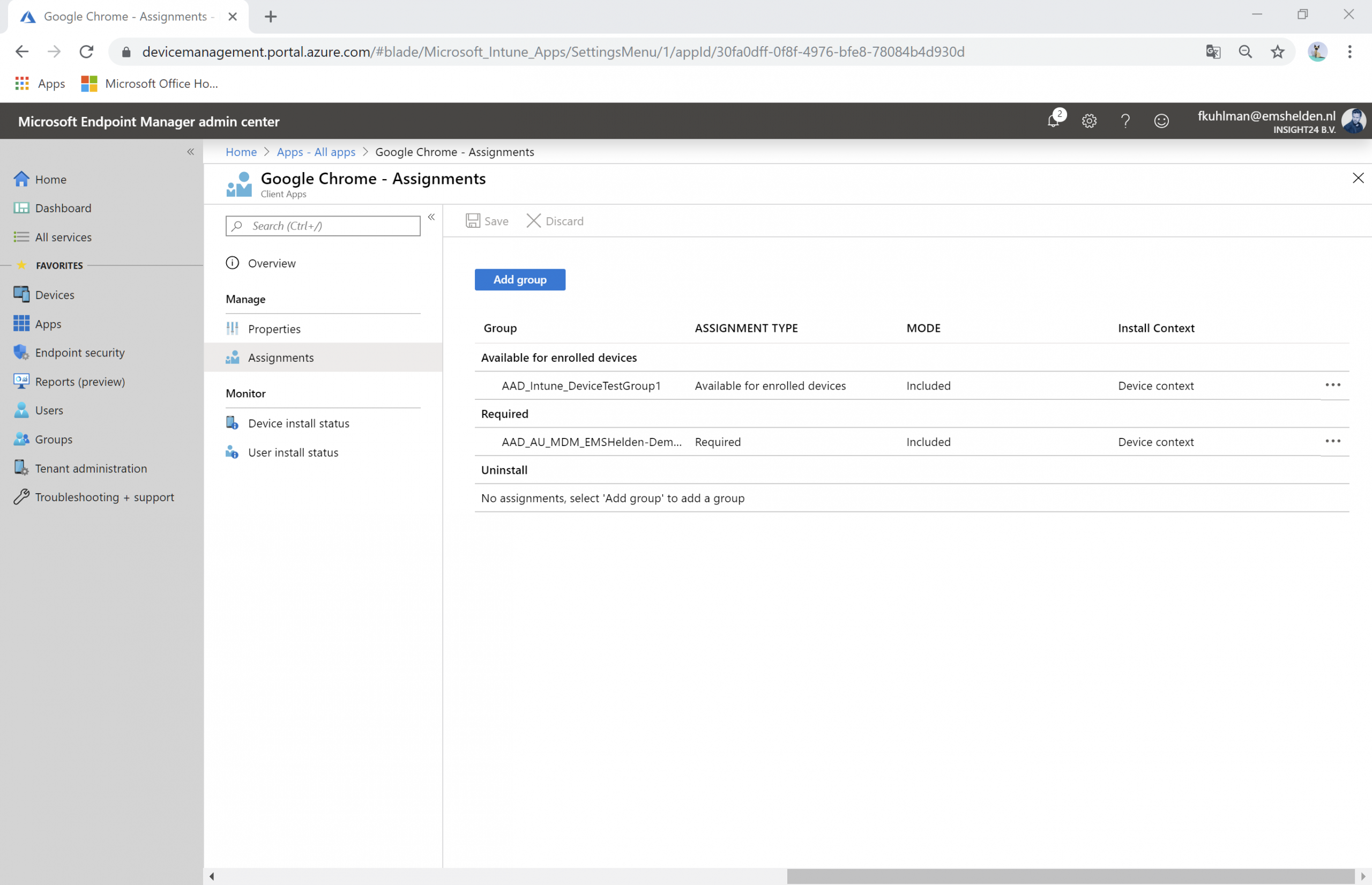
Task: Go to Devices in favorites
Action: coord(55,295)
